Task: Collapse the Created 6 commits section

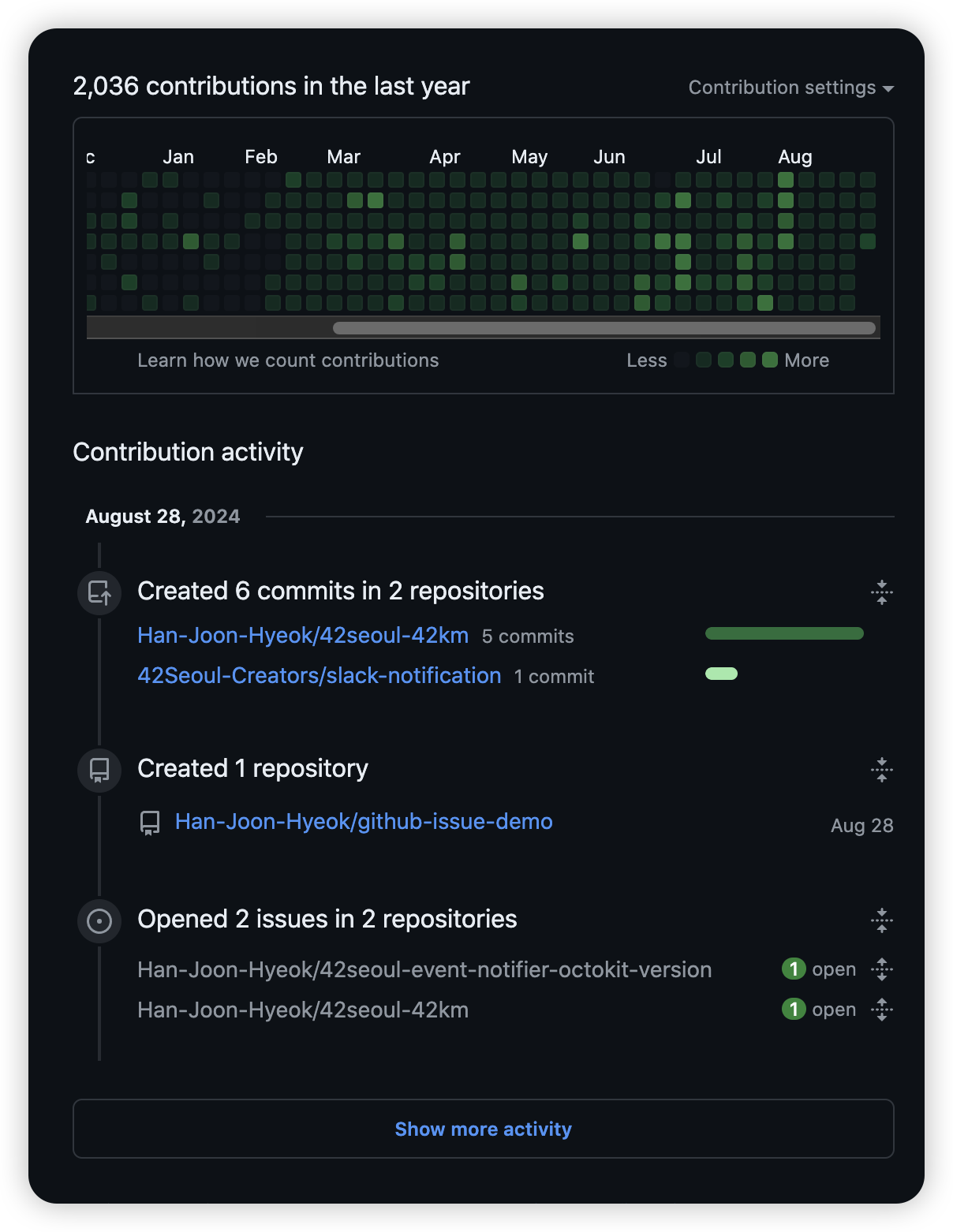Action: 881,592
